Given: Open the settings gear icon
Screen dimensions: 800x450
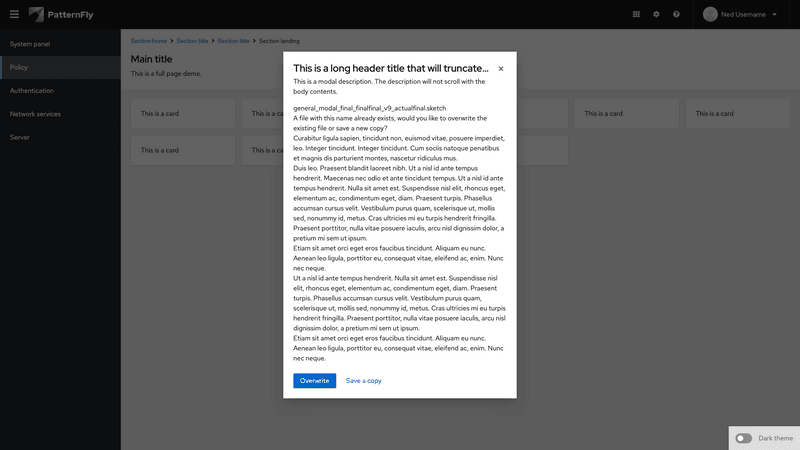Looking at the screenshot, I should point(656,14).
